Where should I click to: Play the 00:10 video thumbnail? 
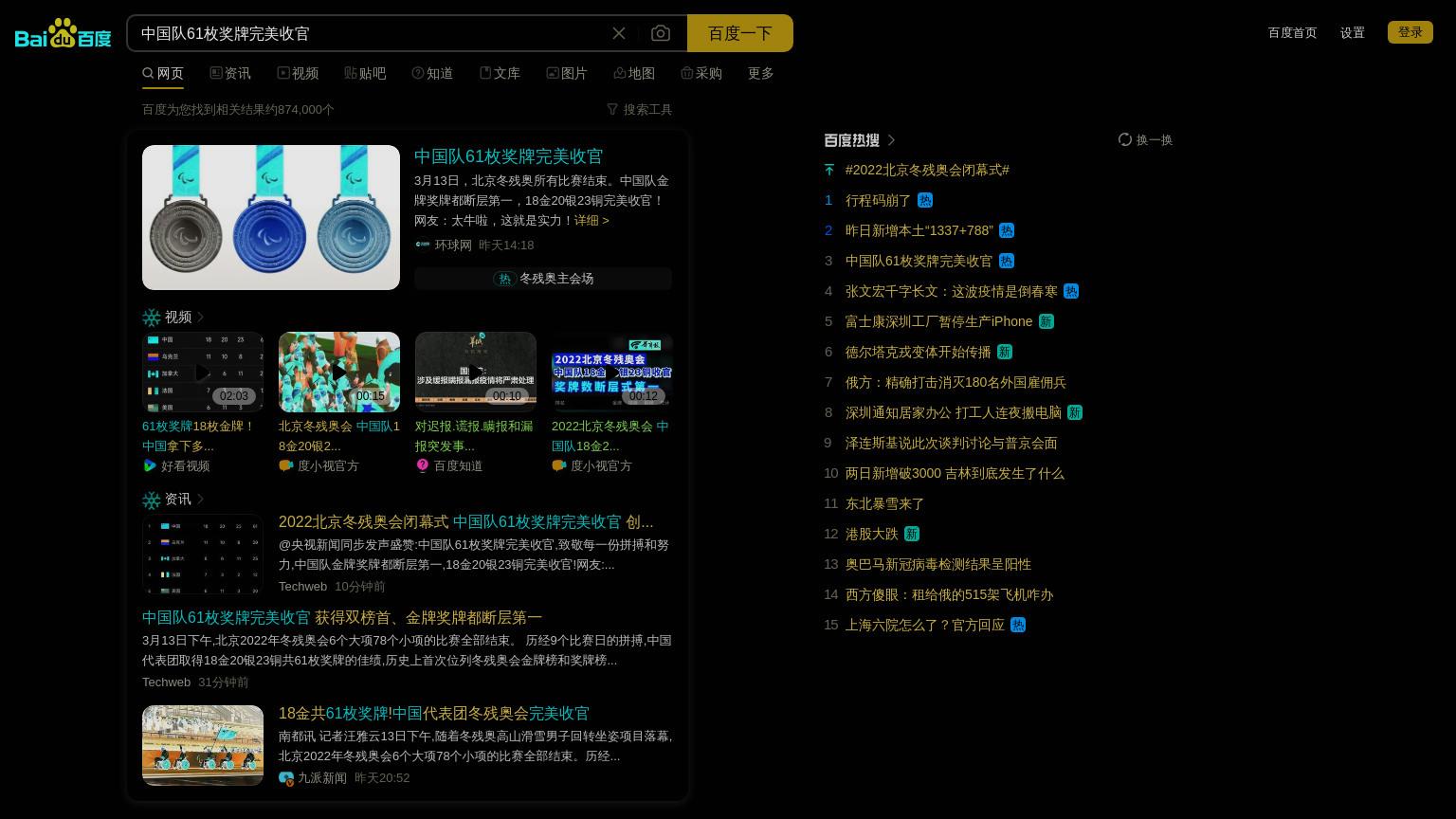476,372
